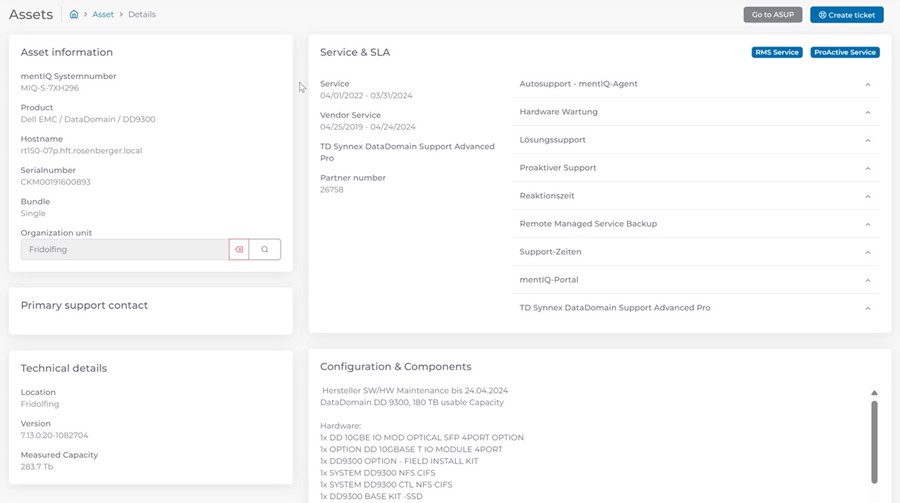Click the RMS Service badge
Screen dimensions: 900x503
pos(777,52)
